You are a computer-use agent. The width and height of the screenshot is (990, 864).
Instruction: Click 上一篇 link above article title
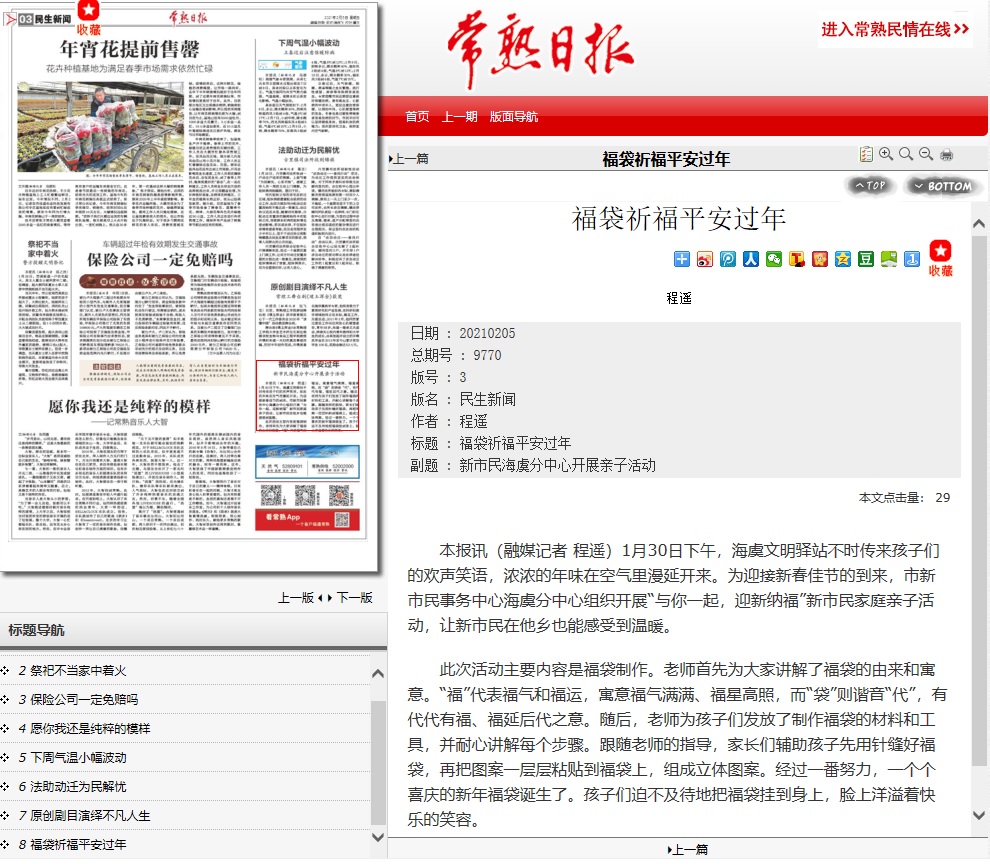point(409,159)
